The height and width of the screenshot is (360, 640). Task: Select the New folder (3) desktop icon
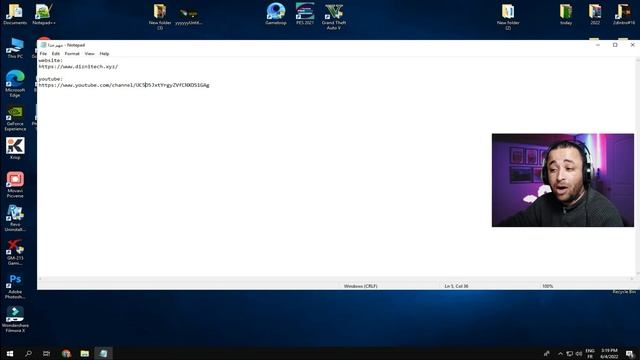(x=160, y=16)
